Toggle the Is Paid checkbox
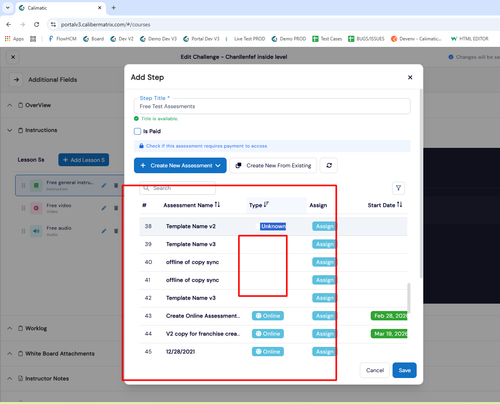500x404 pixels. coord(137,131)
